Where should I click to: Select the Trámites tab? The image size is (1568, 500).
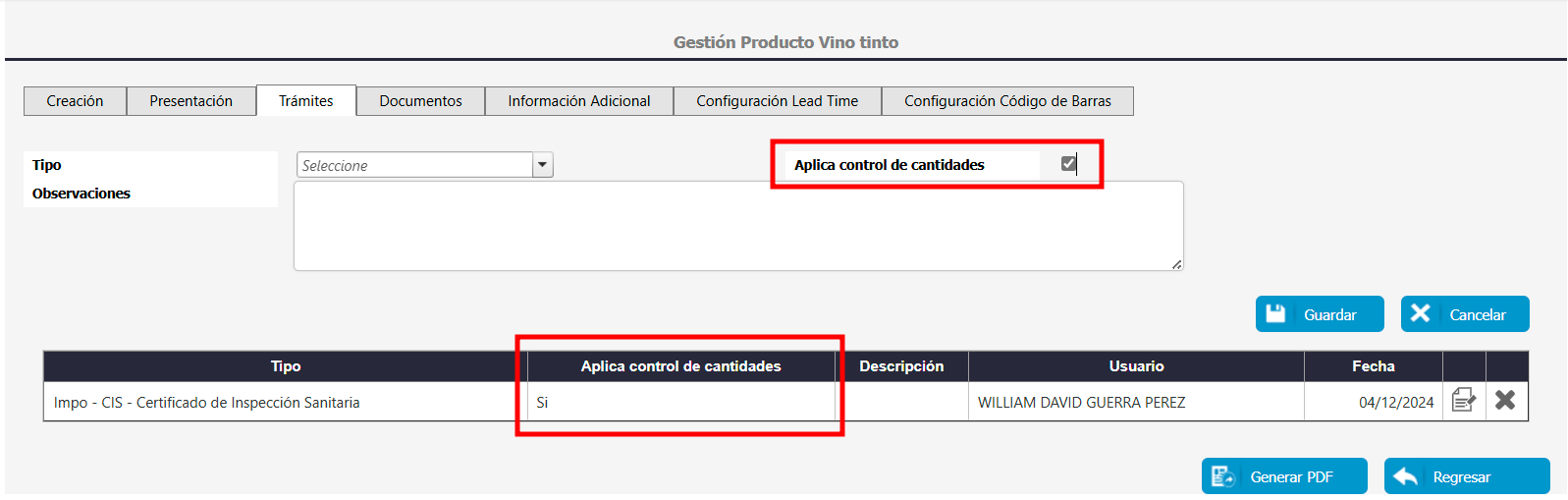[305, 101]
